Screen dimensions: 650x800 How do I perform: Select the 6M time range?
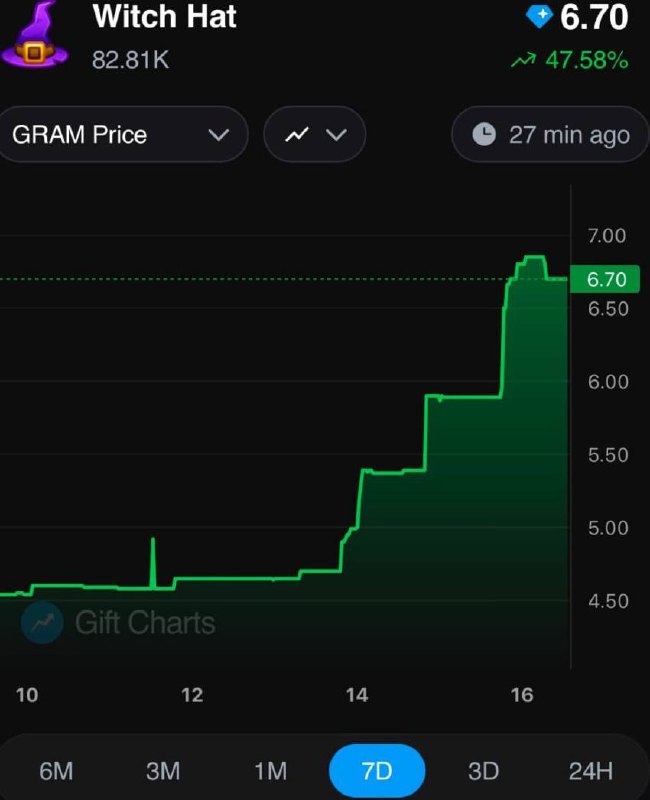point(56,771)
